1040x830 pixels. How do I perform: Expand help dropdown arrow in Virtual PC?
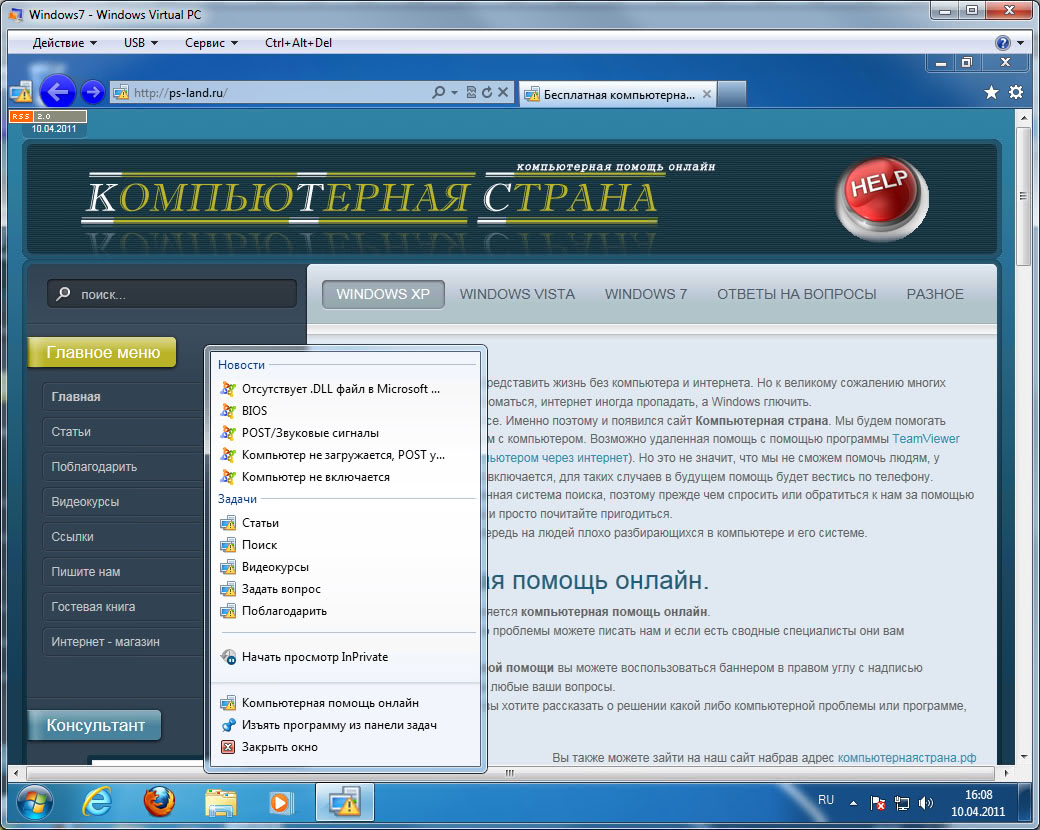pyautogui.click(x=1020, y=43)
